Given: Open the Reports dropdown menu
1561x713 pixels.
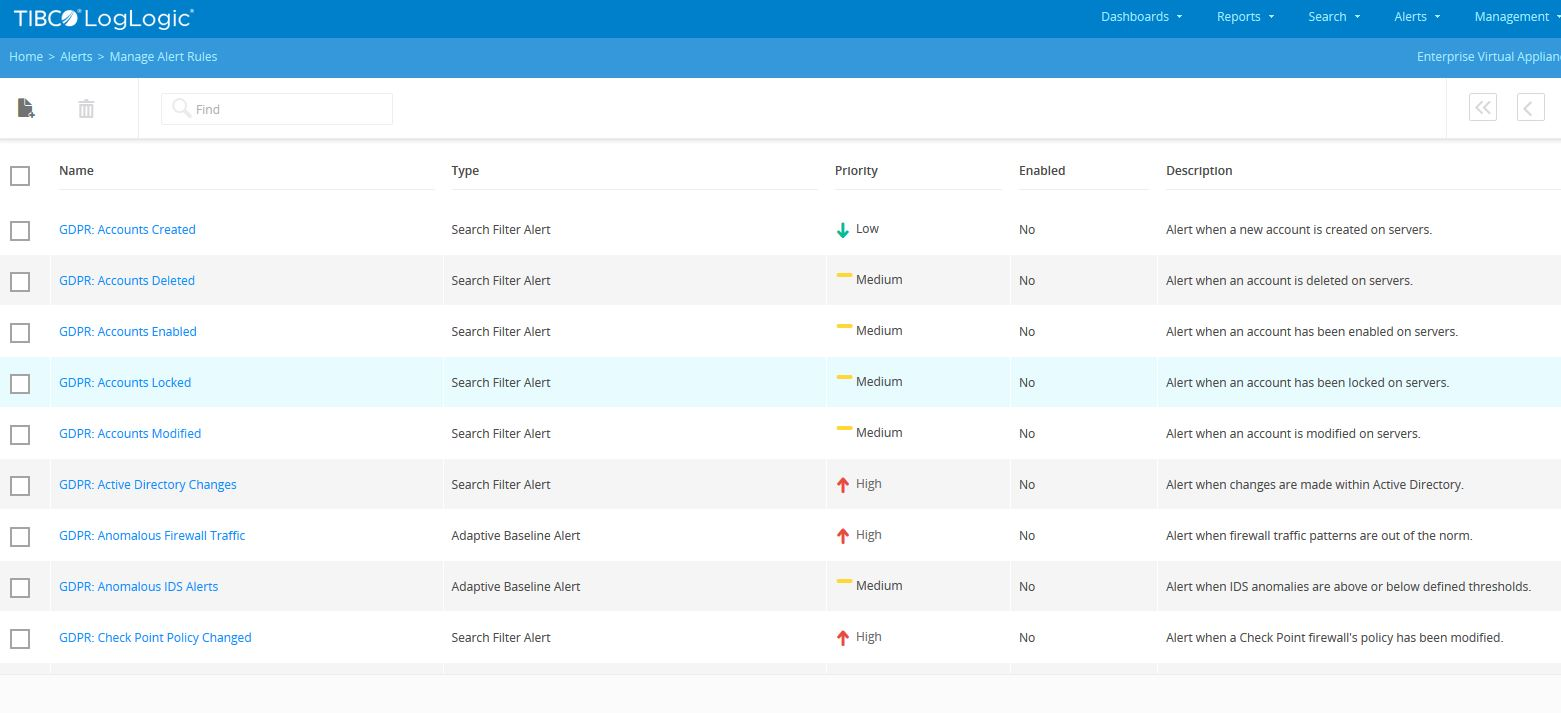Looking at the screenshot, I should click(1245, 17).
